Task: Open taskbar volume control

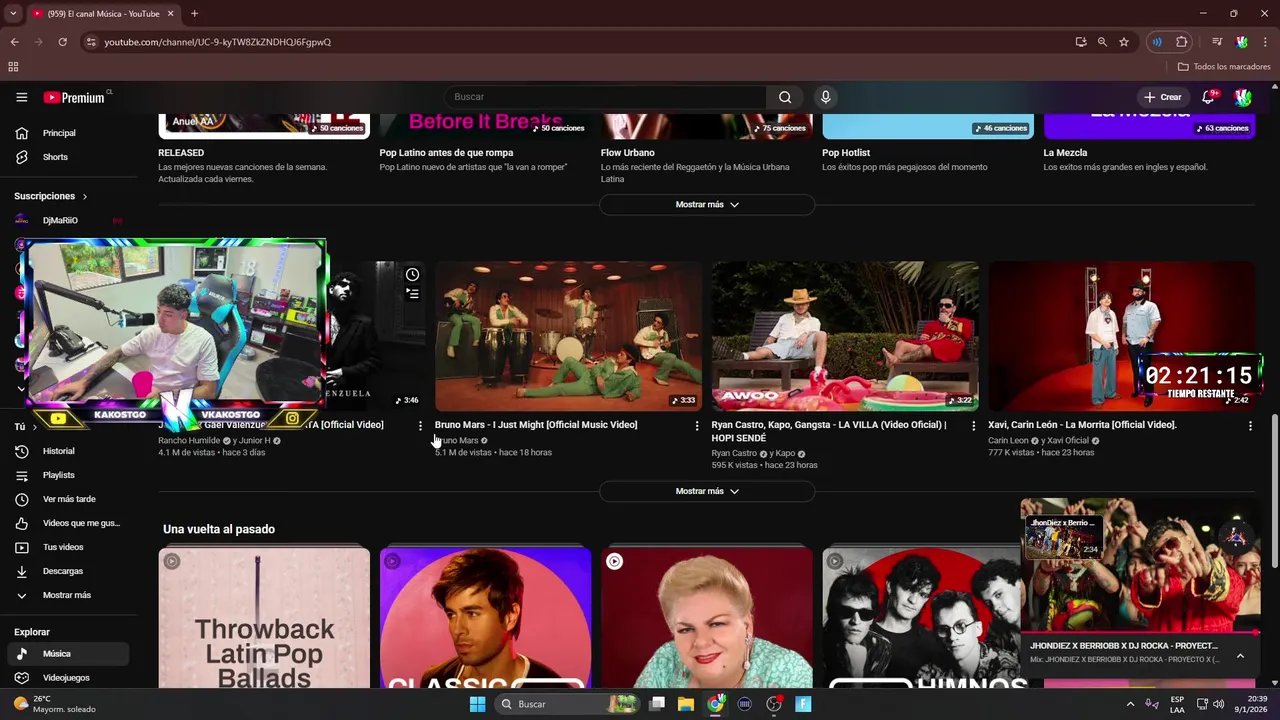Action: click(1218, 704)
